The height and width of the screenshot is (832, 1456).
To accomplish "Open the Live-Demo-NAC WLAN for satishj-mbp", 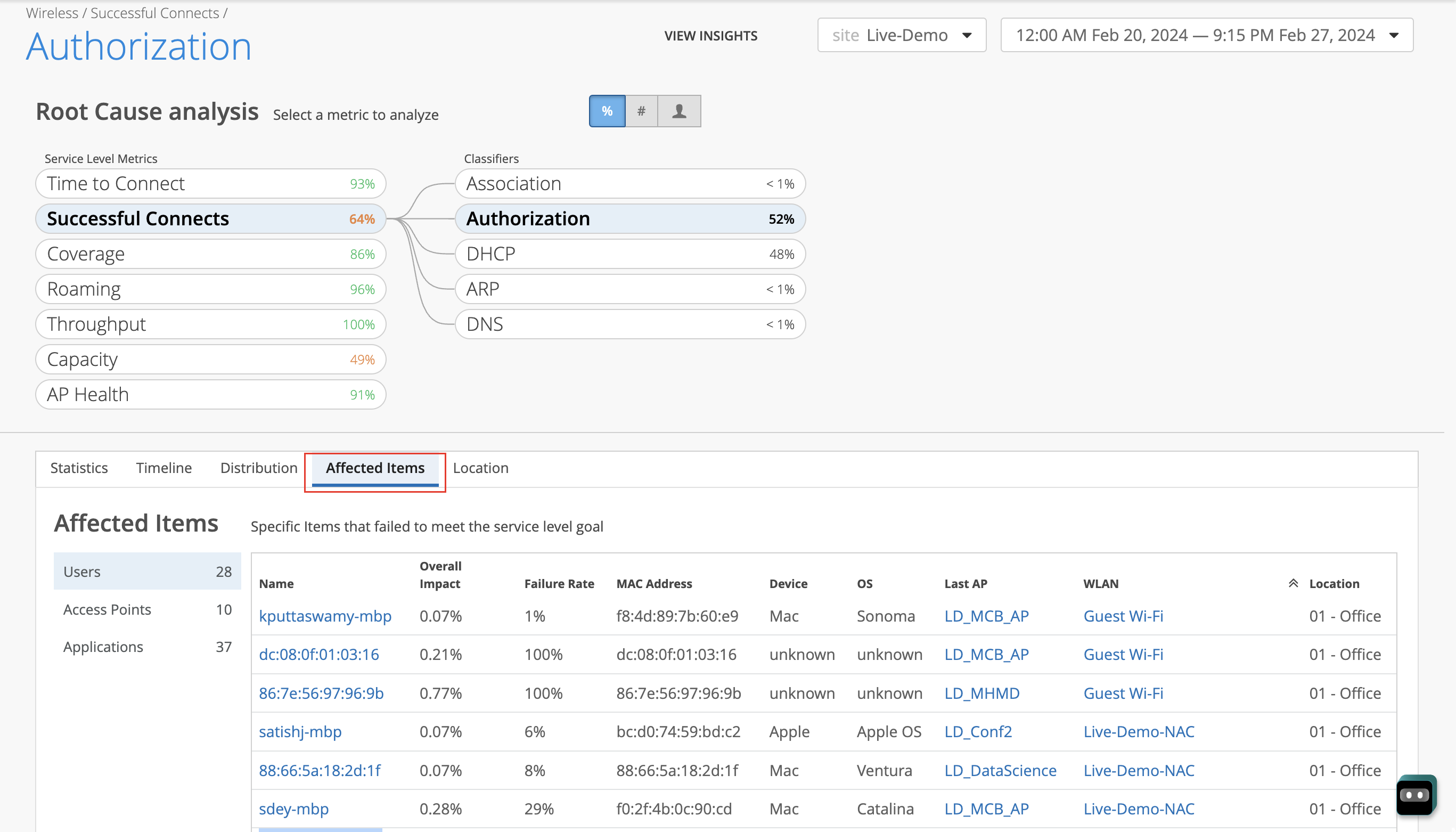I will (1139, 731).
